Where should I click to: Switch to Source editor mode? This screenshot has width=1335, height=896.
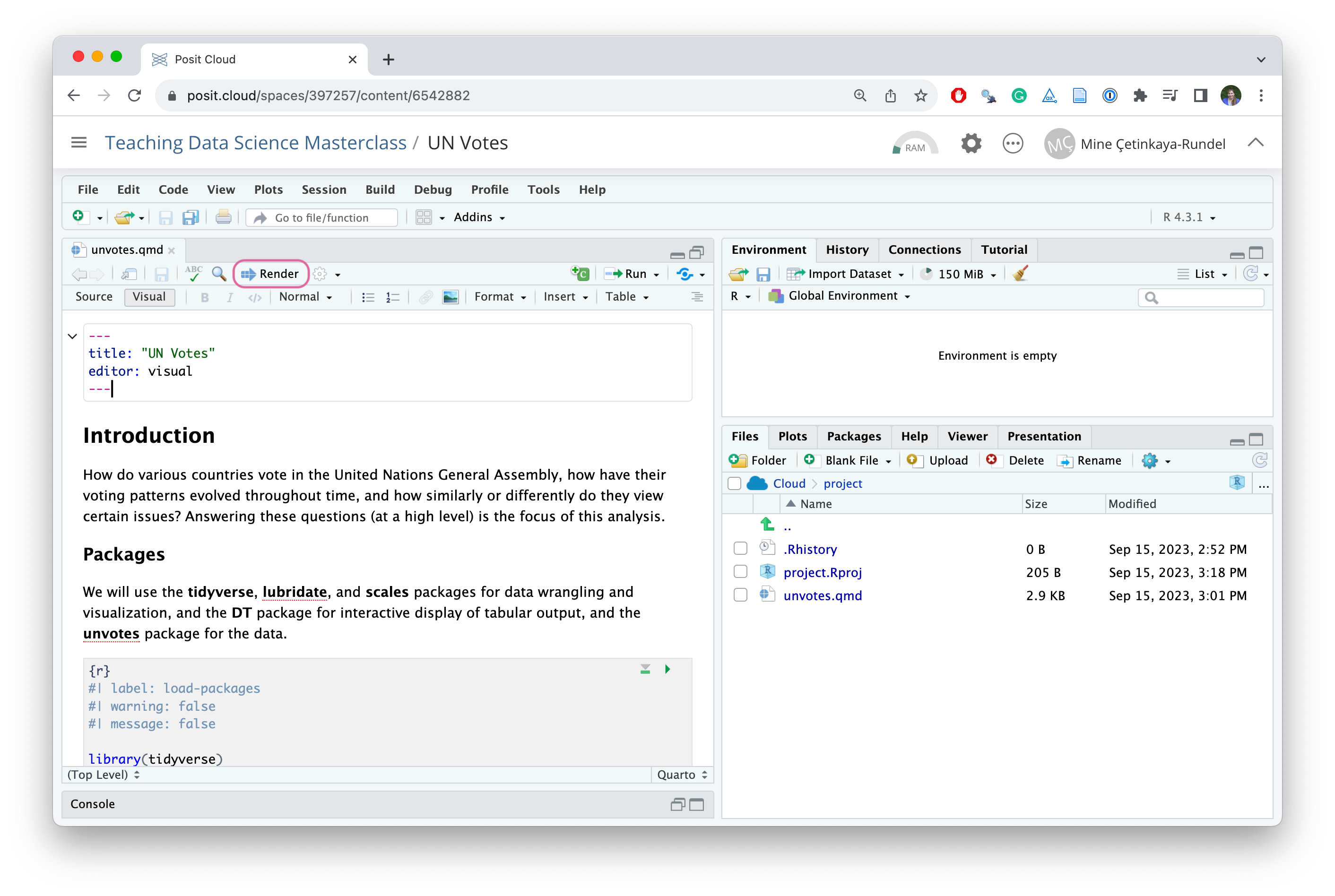coord(94,297)
